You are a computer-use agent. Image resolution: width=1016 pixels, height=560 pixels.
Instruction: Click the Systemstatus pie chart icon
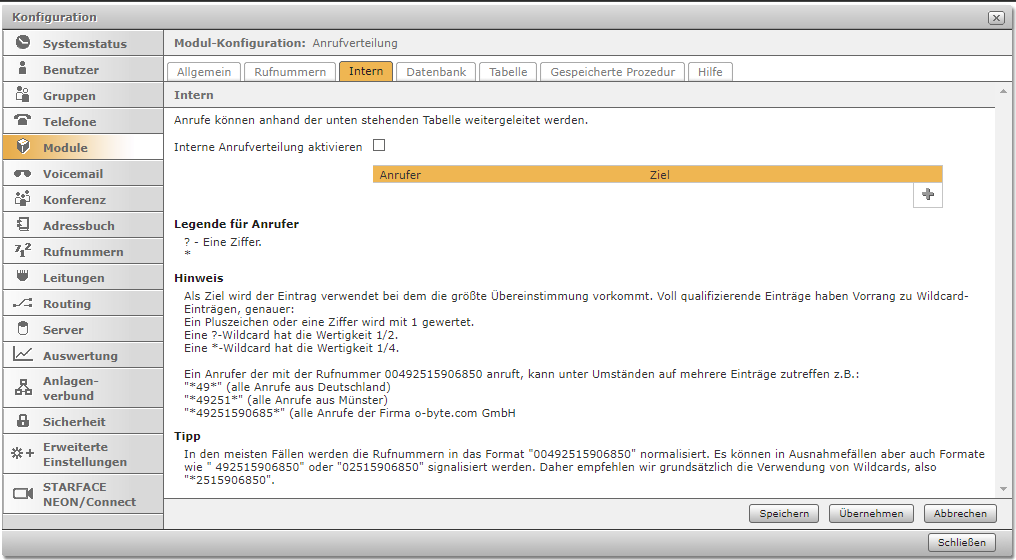coord(23,43)
